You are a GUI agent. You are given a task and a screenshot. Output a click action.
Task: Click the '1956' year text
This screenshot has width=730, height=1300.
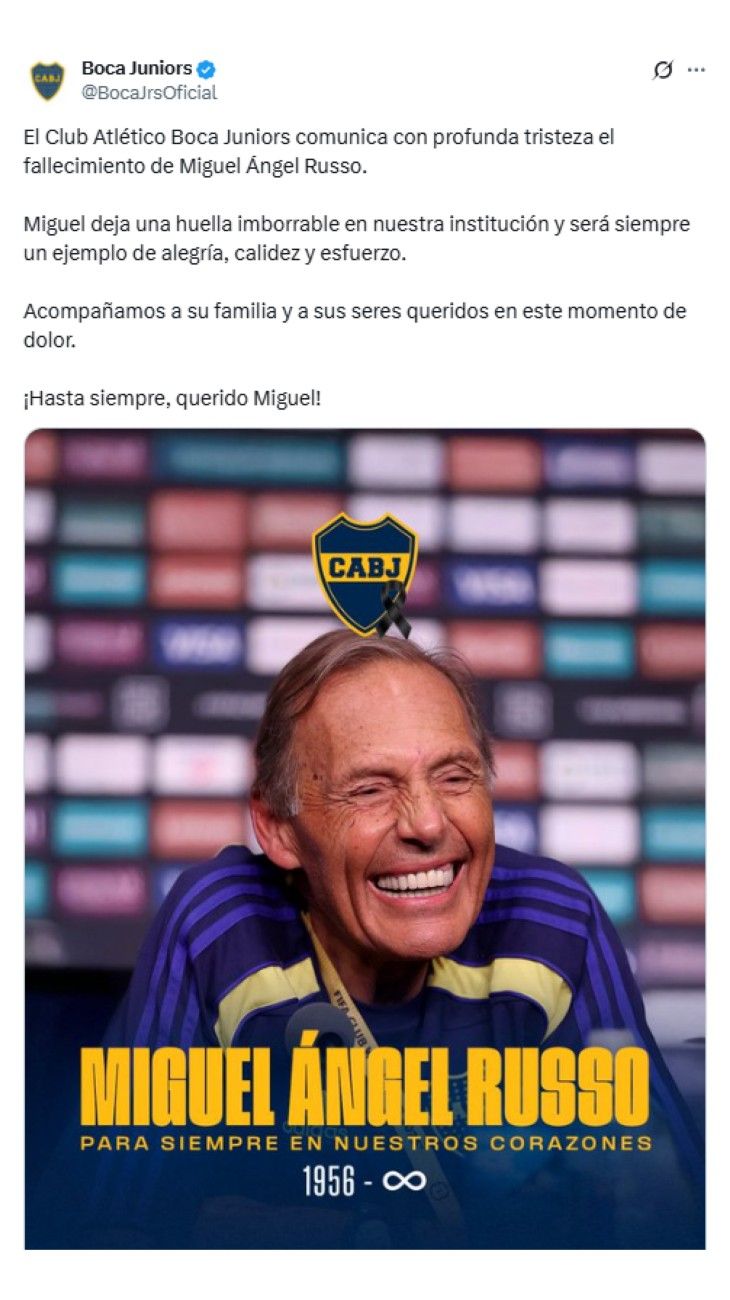point(329,1182)
